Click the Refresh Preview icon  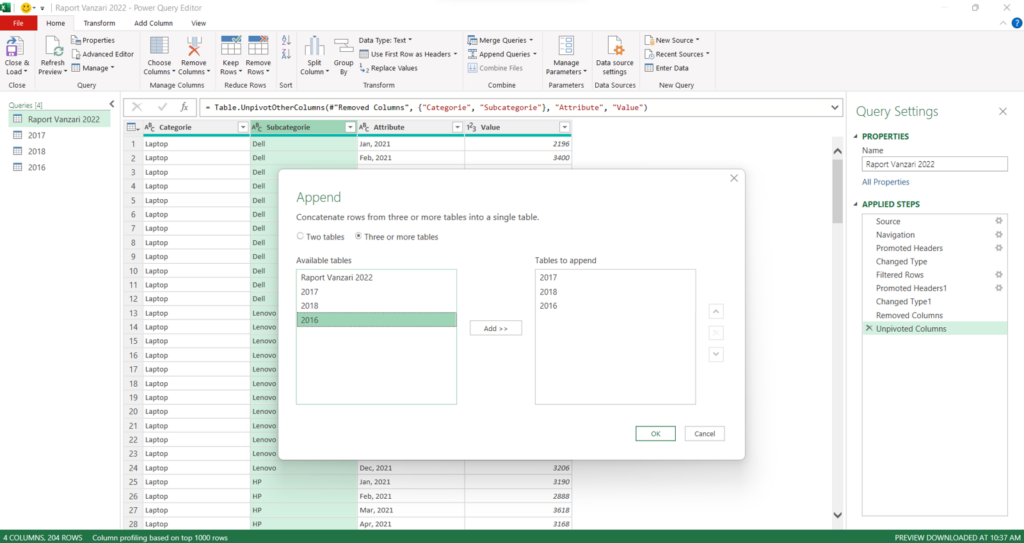(x=53, y=47)
